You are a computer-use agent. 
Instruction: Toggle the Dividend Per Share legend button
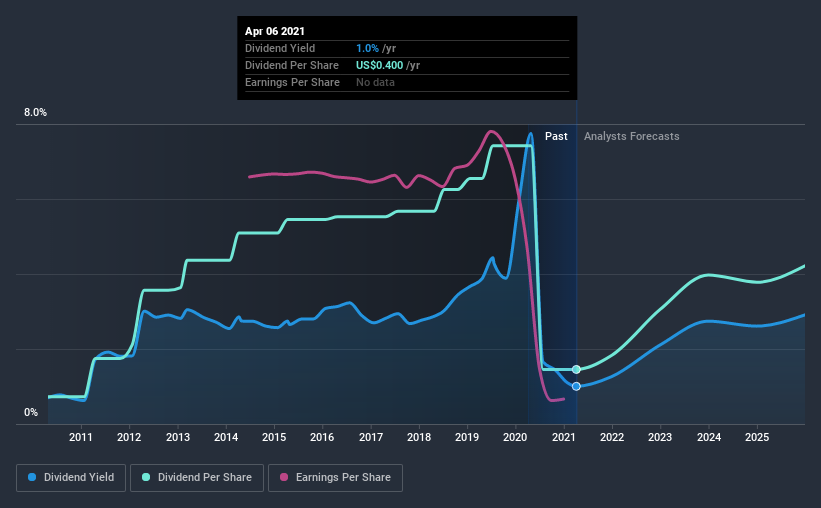click(x=203, y=478)
